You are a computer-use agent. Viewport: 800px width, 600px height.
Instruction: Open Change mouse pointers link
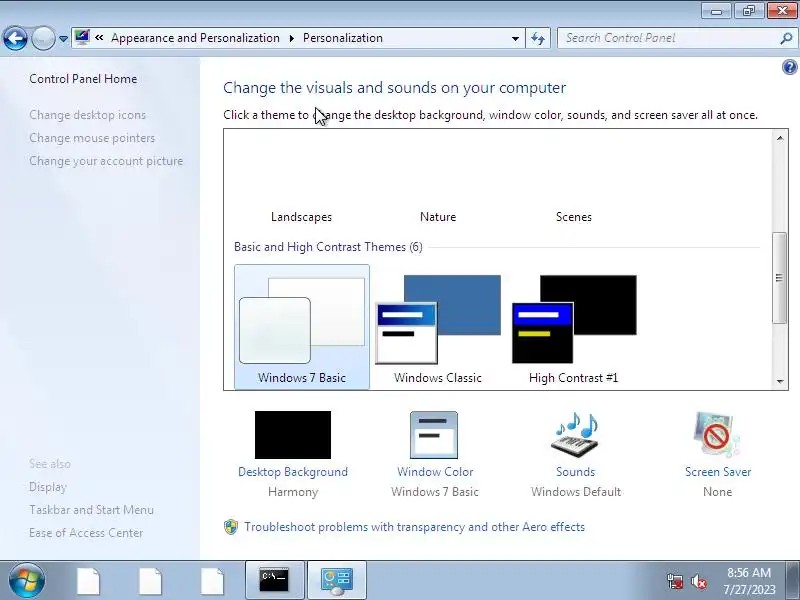(92, 138)
